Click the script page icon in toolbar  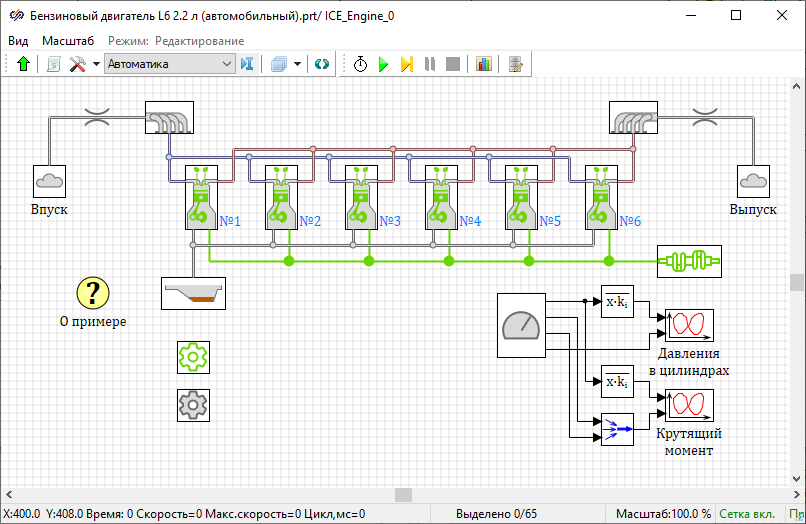53,64
